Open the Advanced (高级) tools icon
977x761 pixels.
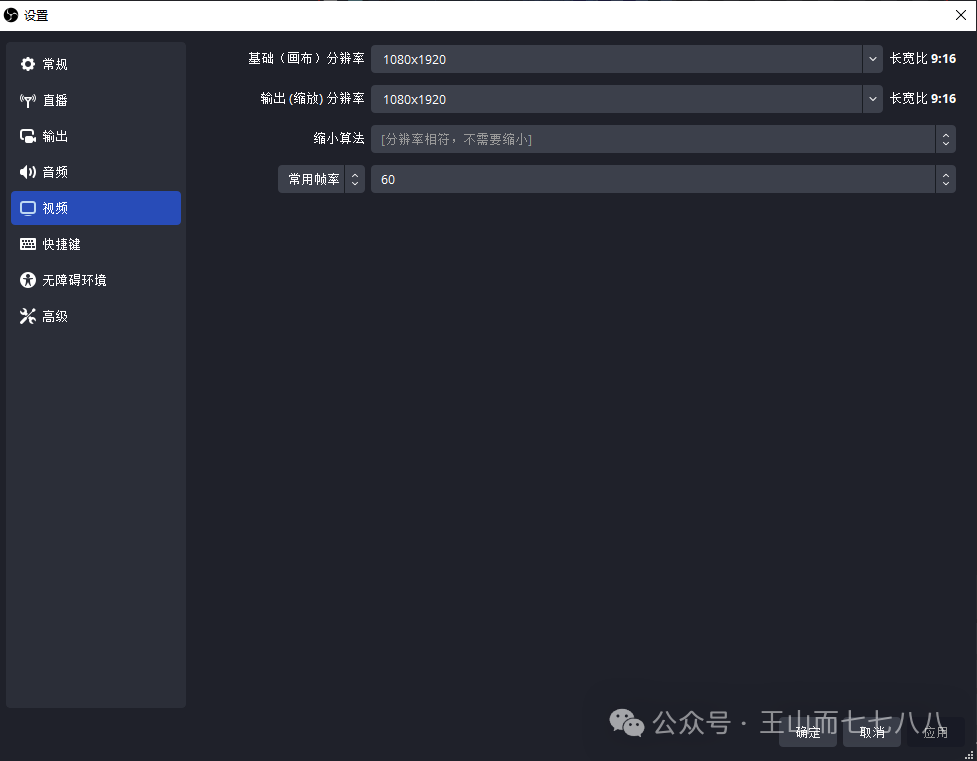click(x=28, y=316)
